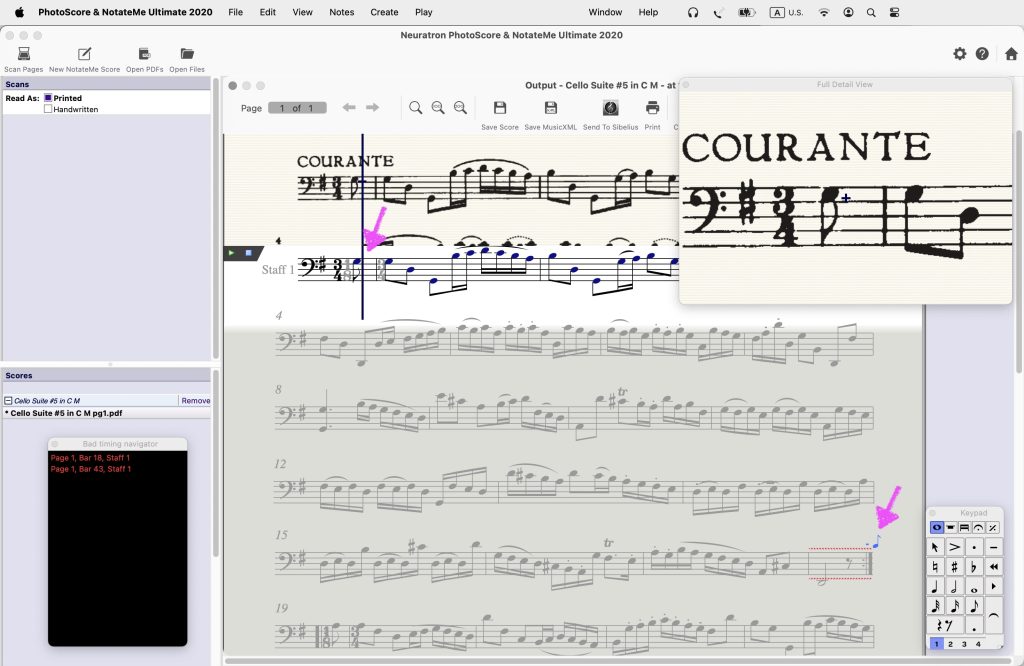The height and width of the screenshot is (666, 1024).
Task: Collapse the Cello Suite #5 score entry
Action: pos(9,400)
